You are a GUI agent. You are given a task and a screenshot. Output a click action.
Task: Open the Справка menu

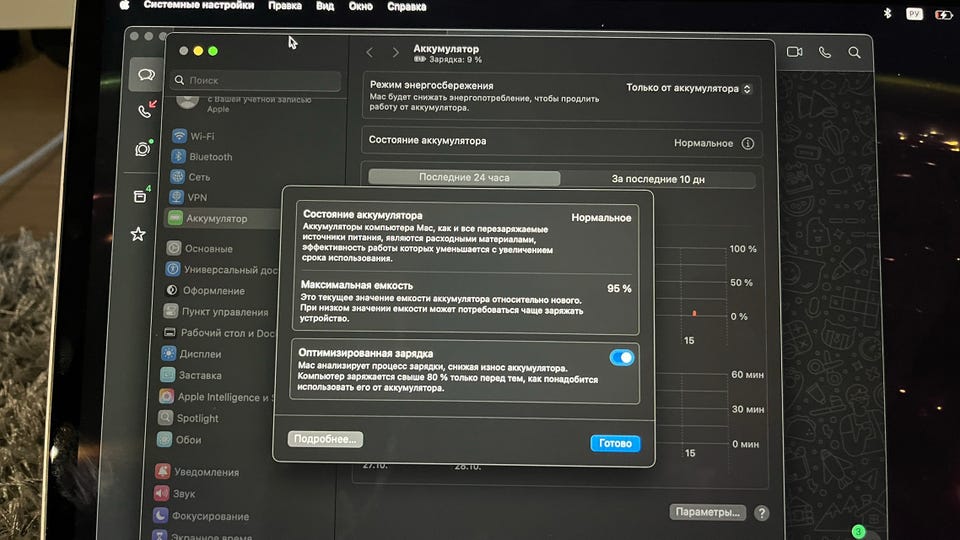click(x=407, y=7)
